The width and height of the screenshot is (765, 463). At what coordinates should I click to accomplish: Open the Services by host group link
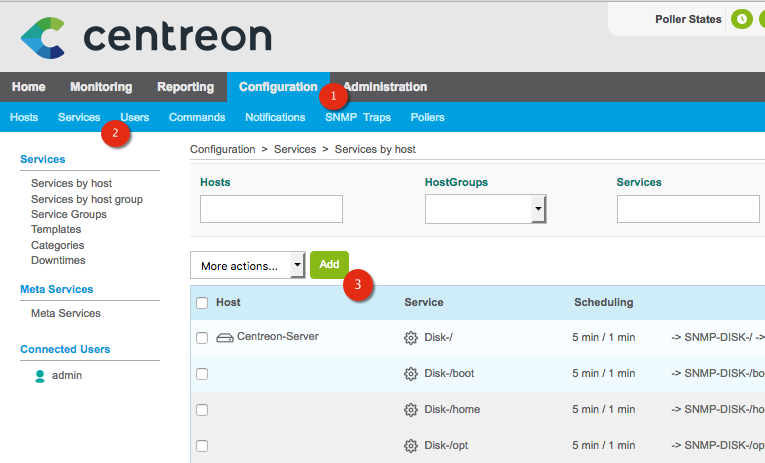87,199
